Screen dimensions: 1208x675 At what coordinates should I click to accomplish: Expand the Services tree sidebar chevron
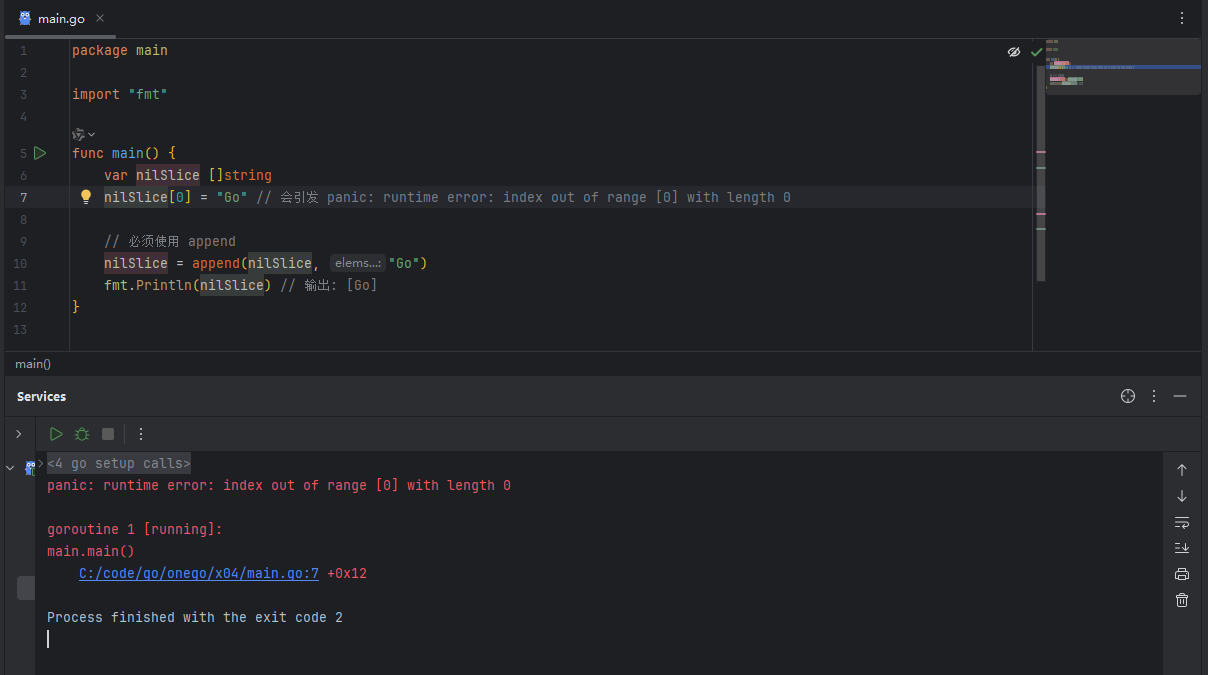point(18,434)
